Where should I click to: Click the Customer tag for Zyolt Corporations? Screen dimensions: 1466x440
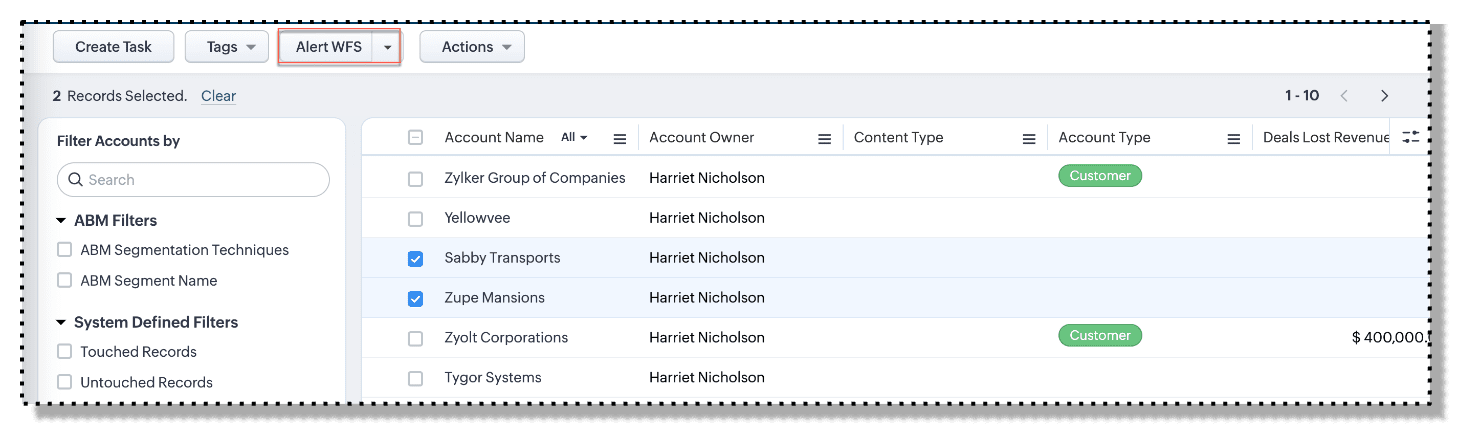coord(1100,336)
